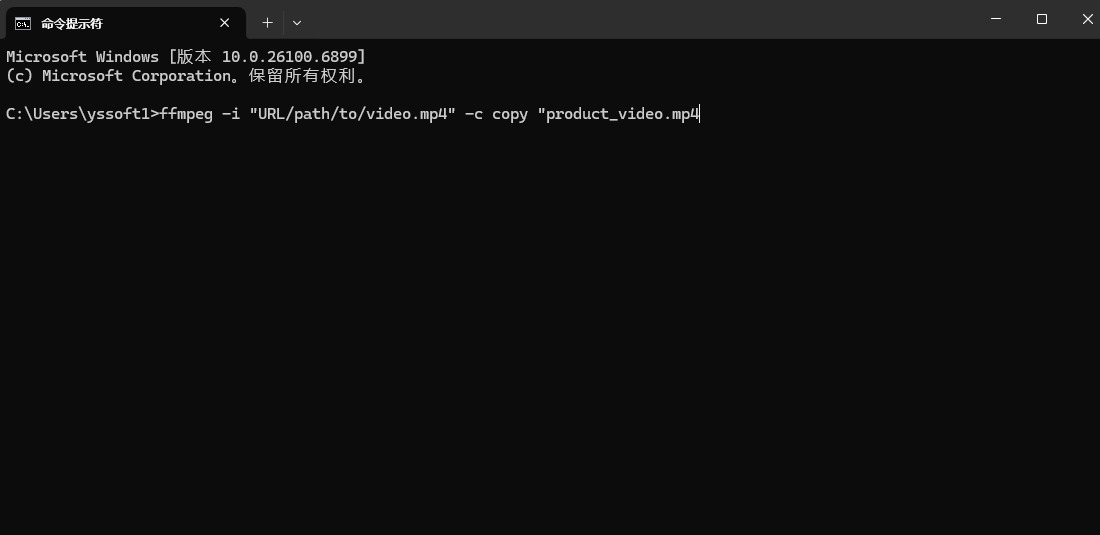This screenshot has width=1100, height=535.
Task: Minimize the terminal window
Action: coord(996,19)
